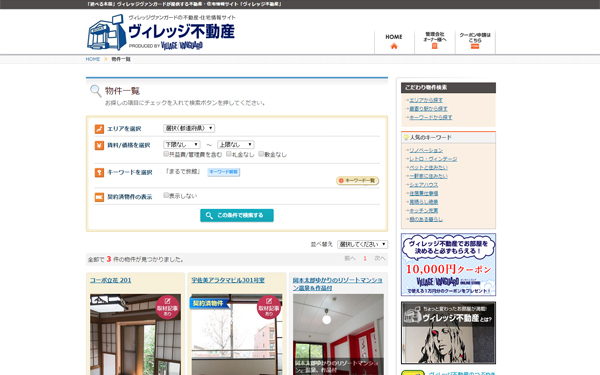This screenshot has height=375, width=600.
Task: Select the シェアハウス keyword link
Action: (x=424, y=185)
